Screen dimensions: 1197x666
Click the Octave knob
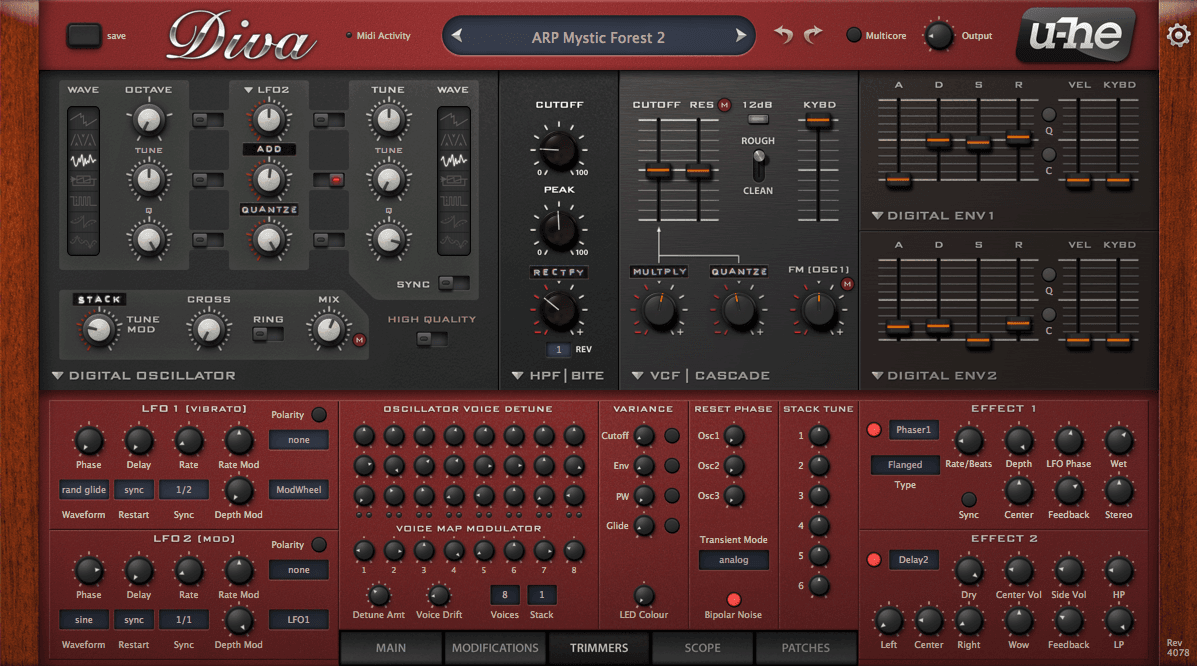tap(149, 120)
